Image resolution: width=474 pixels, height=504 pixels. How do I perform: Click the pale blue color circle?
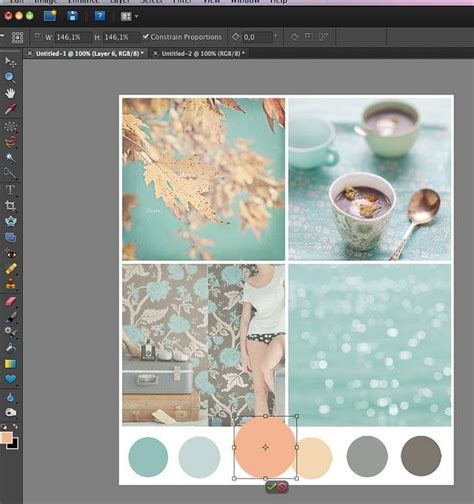point(199,457)
